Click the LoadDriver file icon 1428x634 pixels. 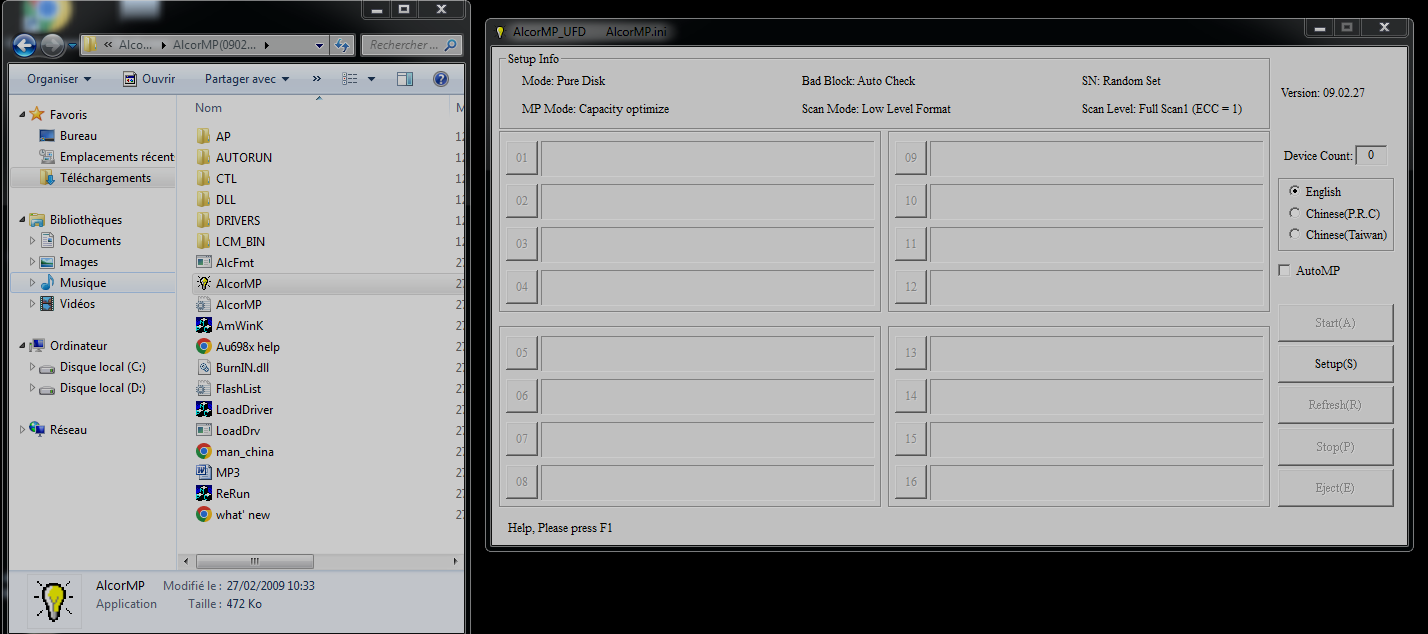[203, 409]
